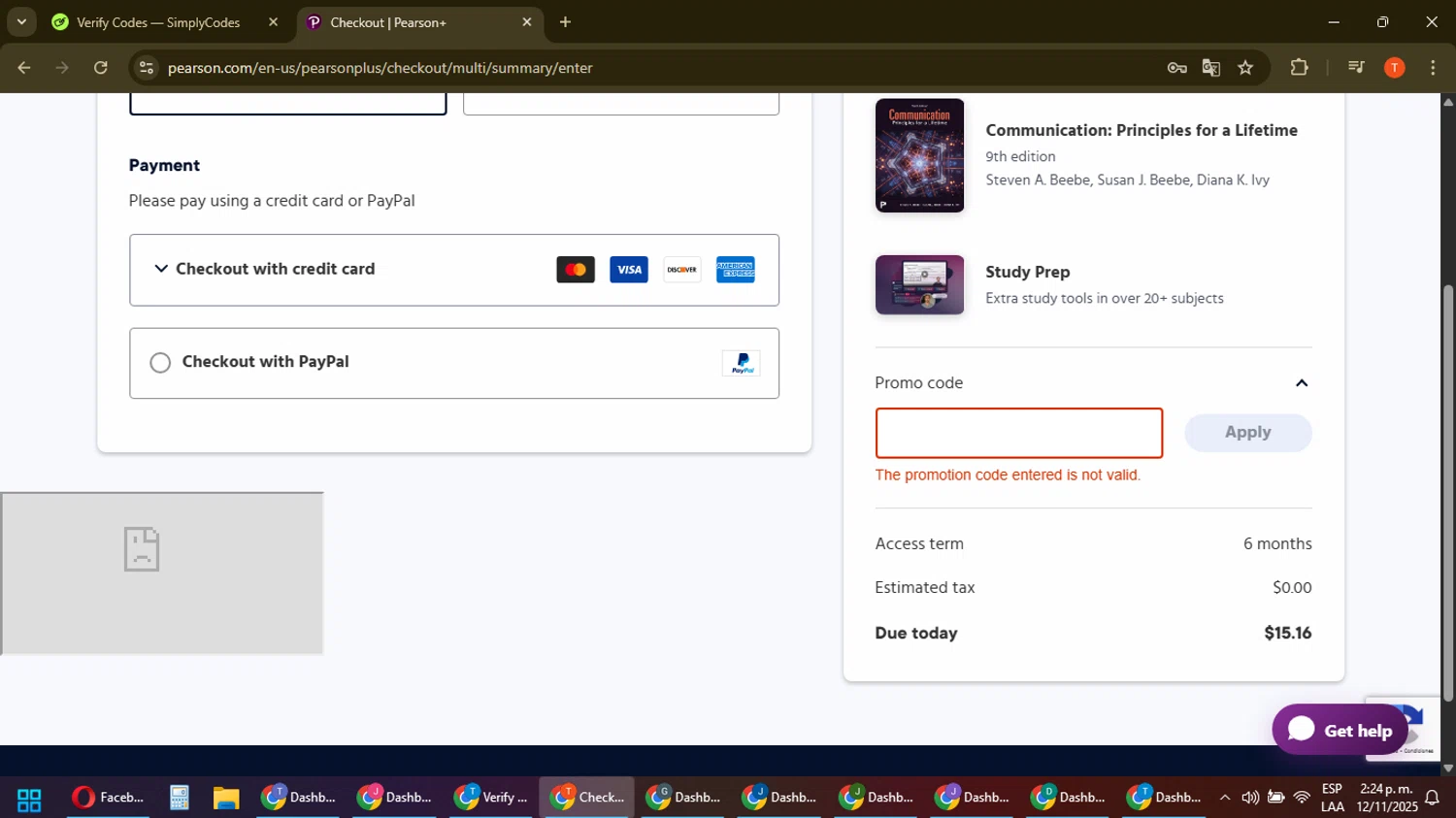The height and width of the screenshot is (818, 1456).
Task: Click the translate page icon
Action: pos(1210,68)
